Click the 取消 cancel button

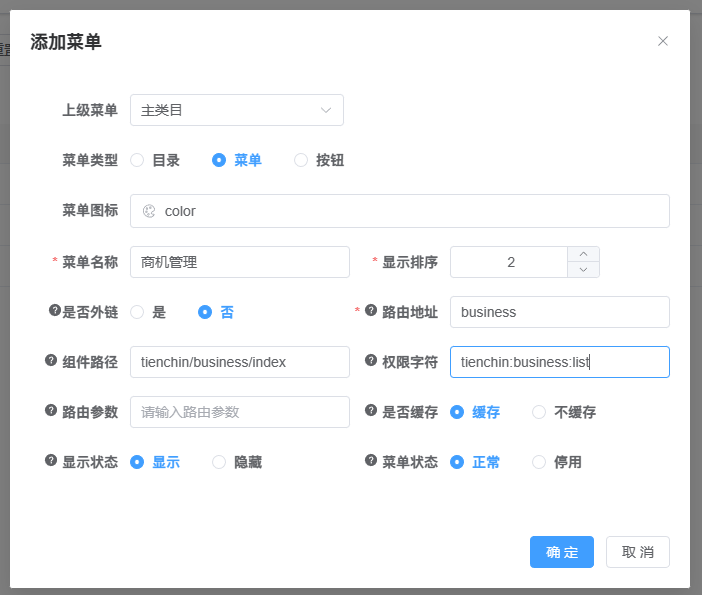638,552
